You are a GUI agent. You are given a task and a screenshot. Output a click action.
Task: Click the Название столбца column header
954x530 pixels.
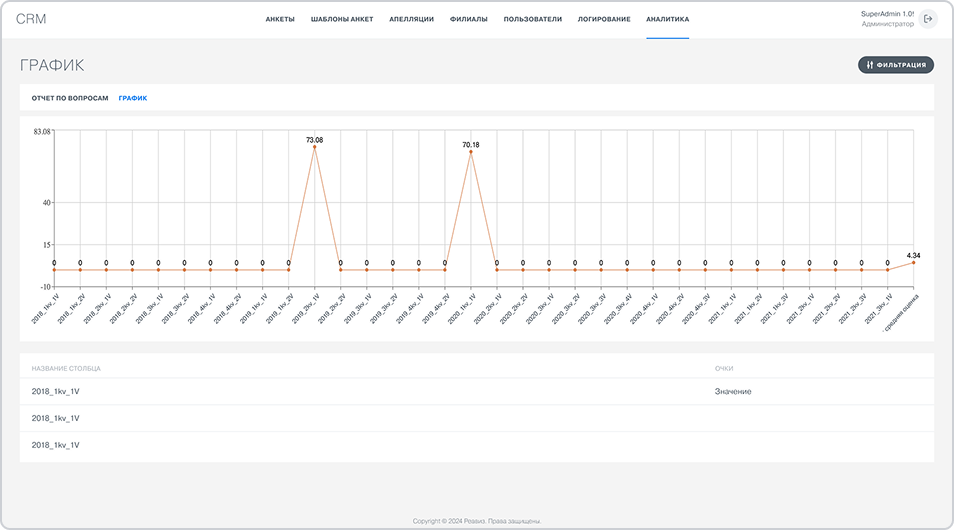point(66,368)
